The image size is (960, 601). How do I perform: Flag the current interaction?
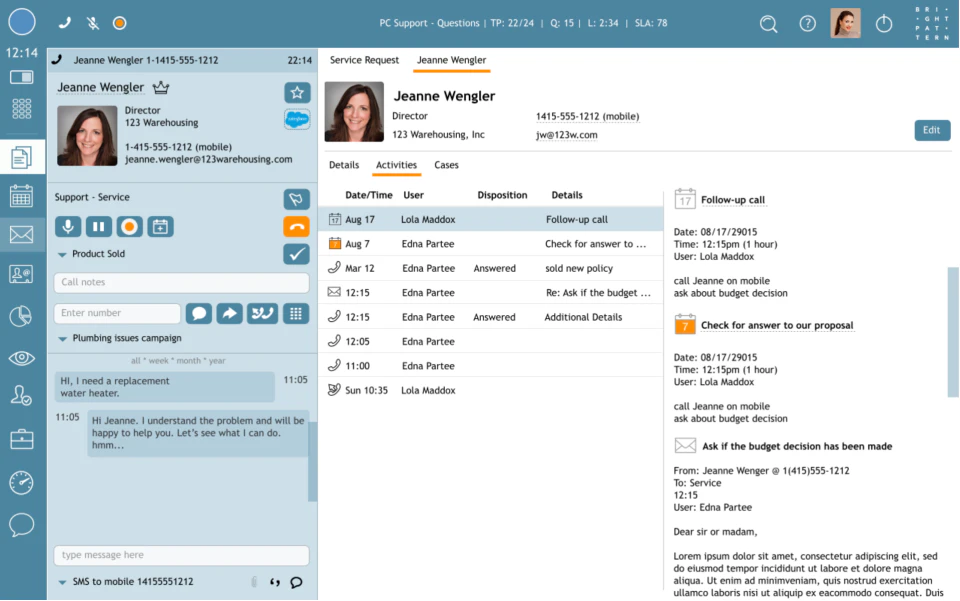tap(295, 199)
